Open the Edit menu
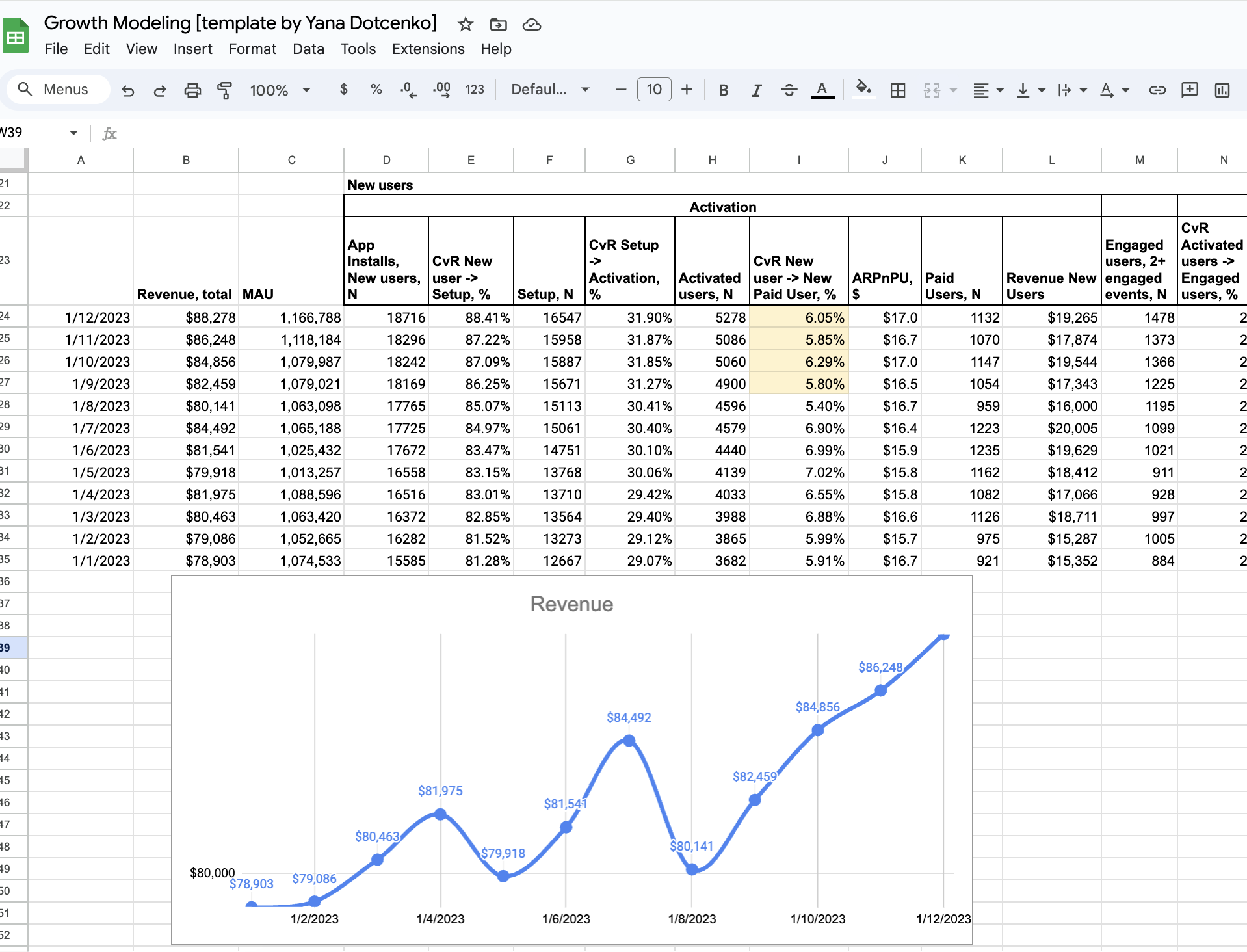Image resolution: width=1247 pixels, height=952 pixels. click(x=97, y=49)
